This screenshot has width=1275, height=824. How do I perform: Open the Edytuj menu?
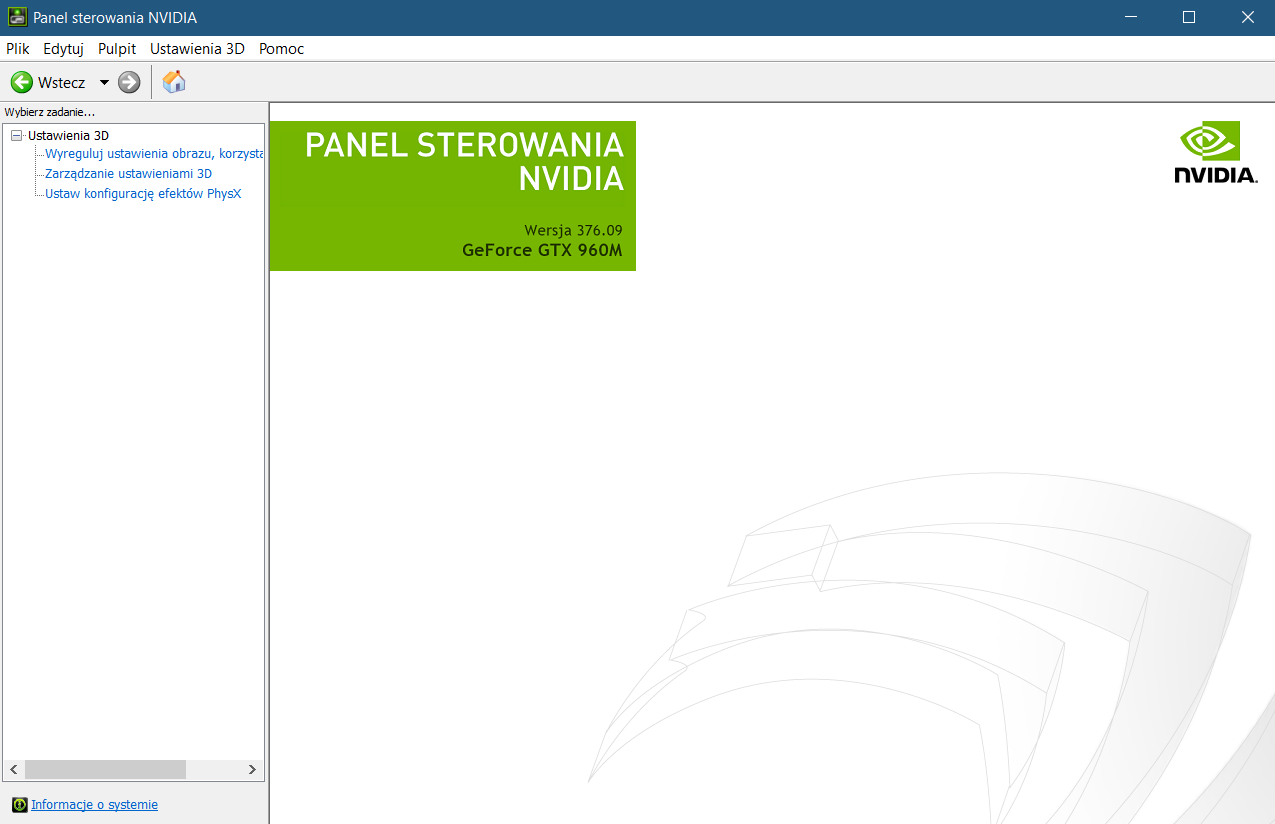tap(63, 48)
